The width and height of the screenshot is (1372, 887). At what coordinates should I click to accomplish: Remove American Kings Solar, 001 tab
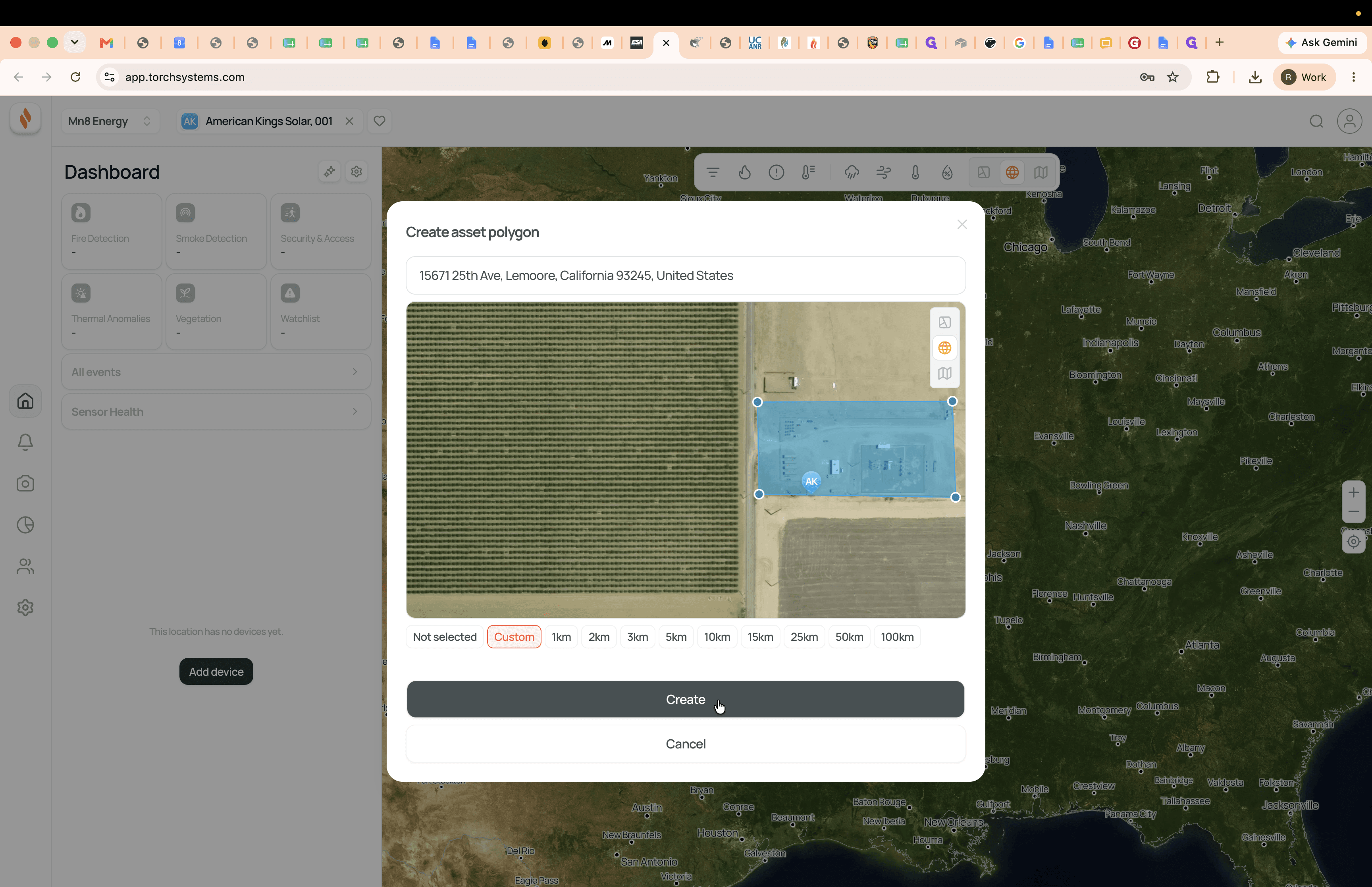[349, 121]
